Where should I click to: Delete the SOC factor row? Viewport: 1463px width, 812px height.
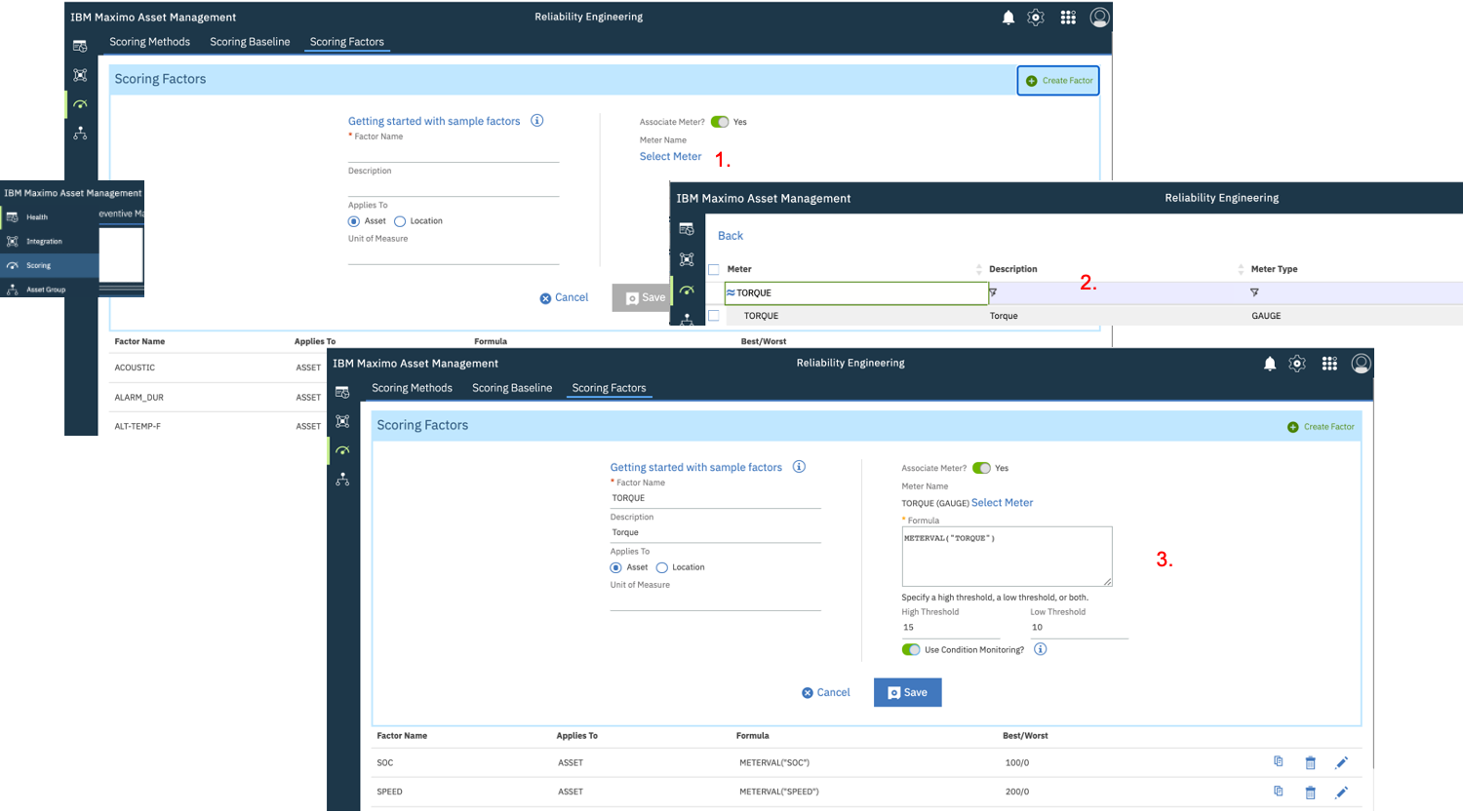click(x=1310, y=762)
